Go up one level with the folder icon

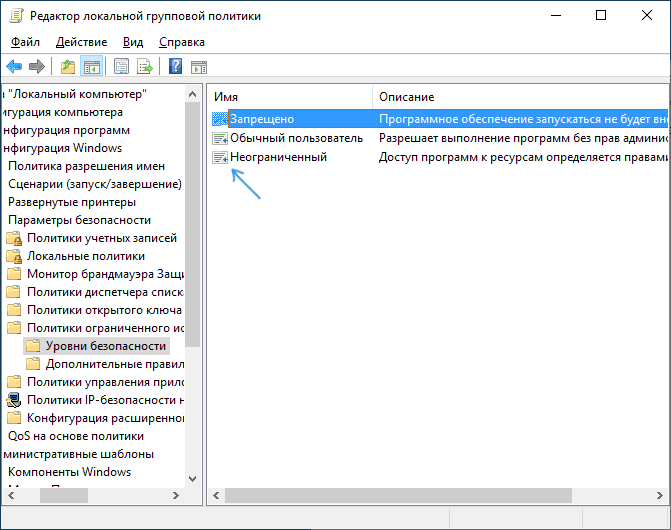[68, 67]
